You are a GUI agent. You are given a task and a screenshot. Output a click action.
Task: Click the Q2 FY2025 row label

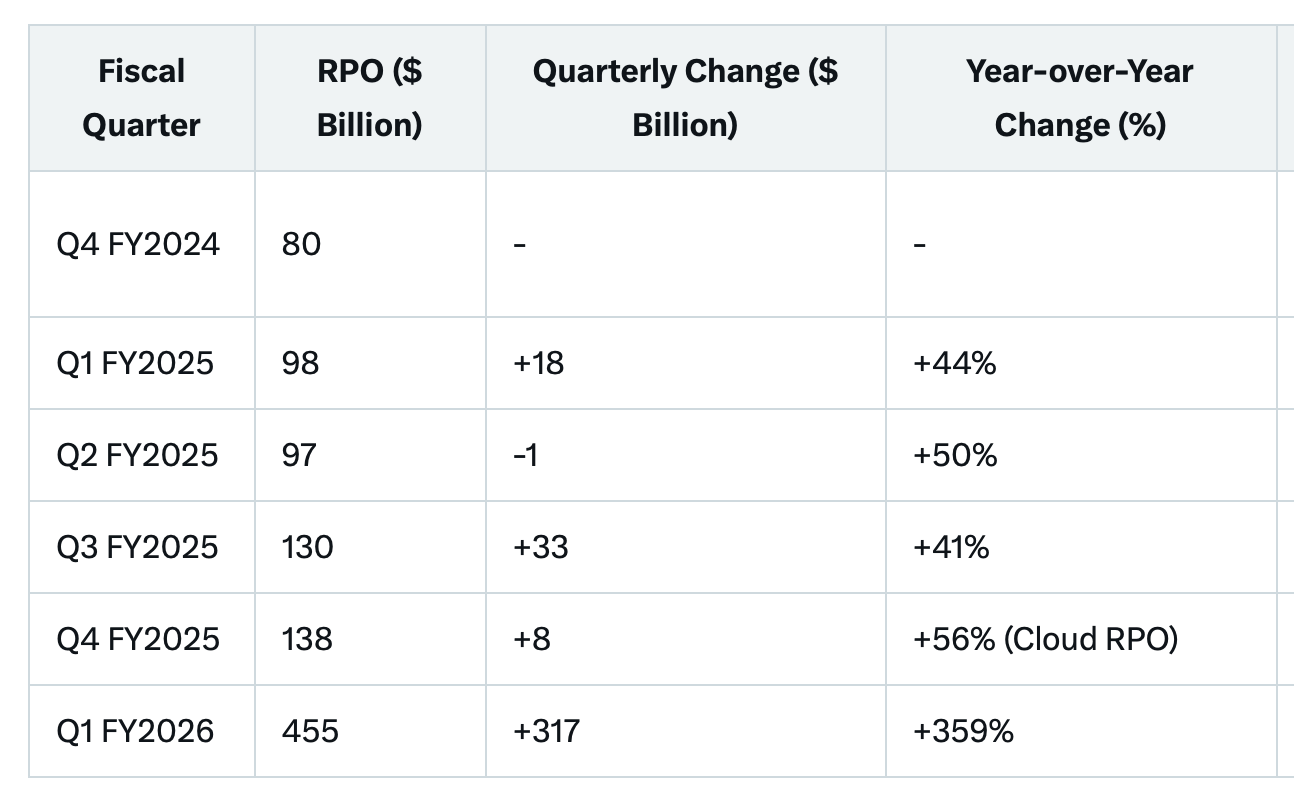[x=137, y=455]
